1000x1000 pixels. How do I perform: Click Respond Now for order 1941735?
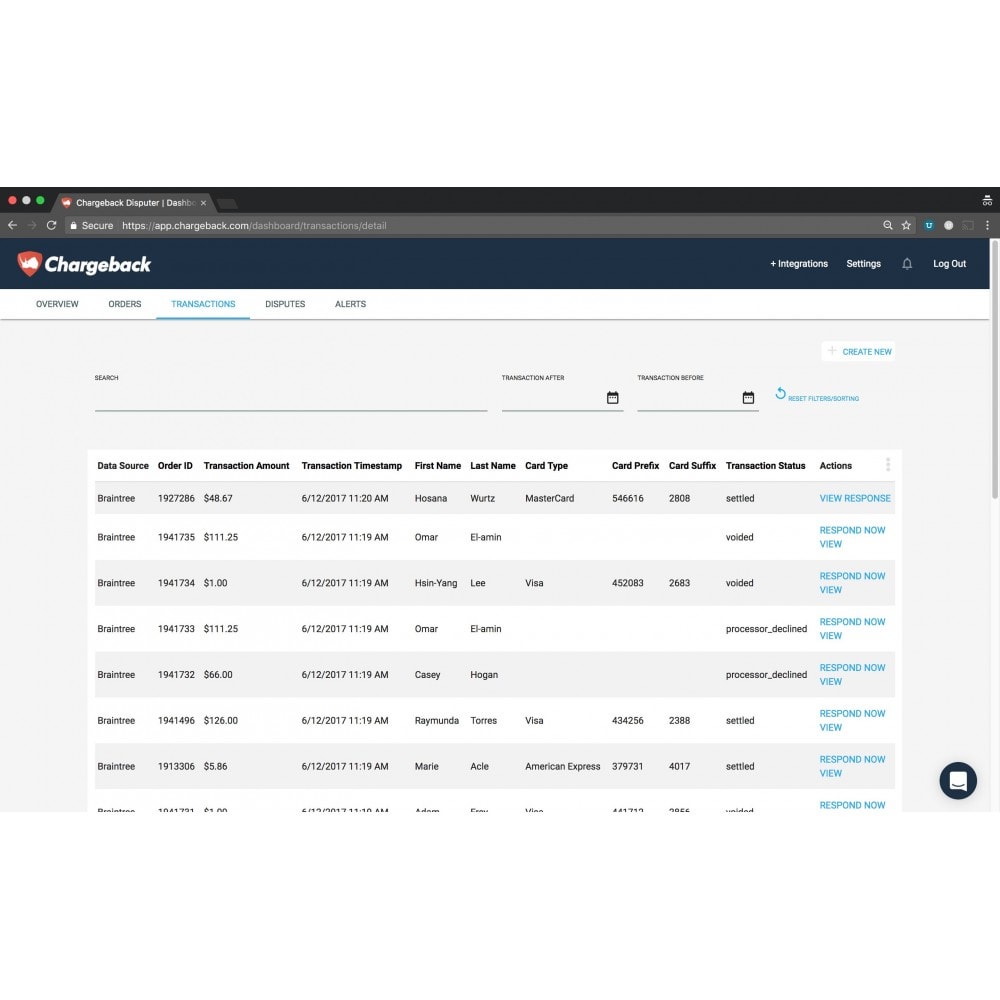tap(851, 530)
